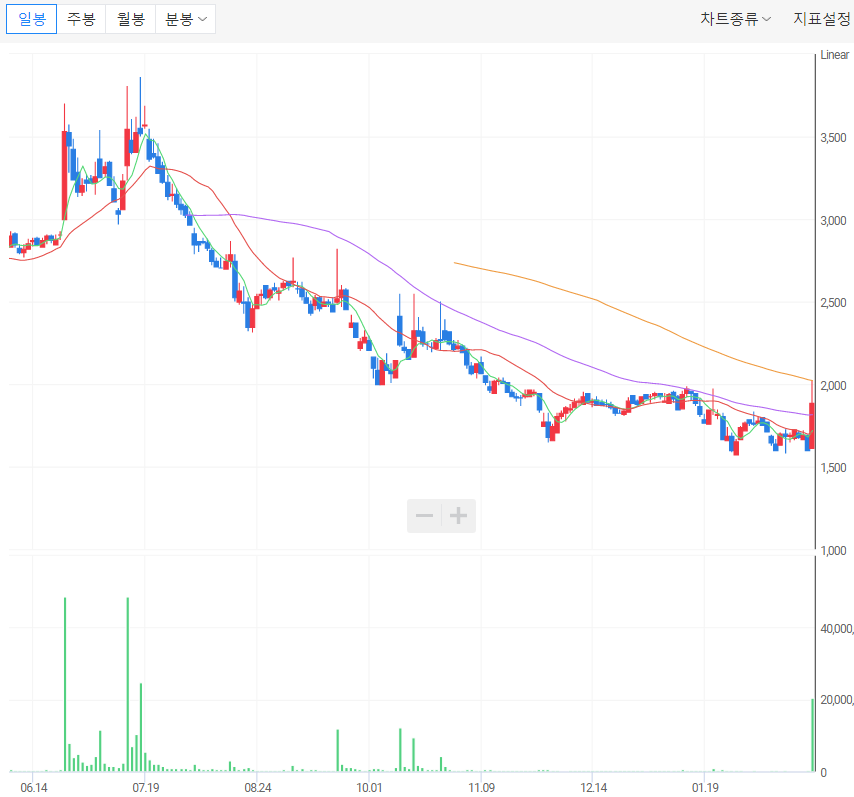Click the 3,000 price axis label

[x=833, y=221]
